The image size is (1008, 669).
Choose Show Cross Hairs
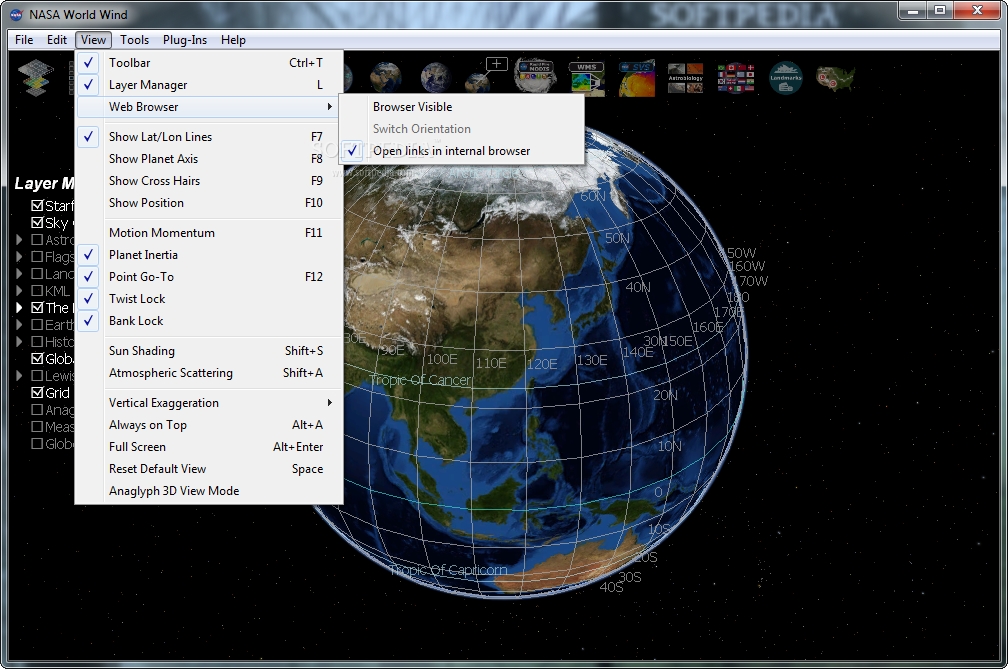(x=209, y=181)
